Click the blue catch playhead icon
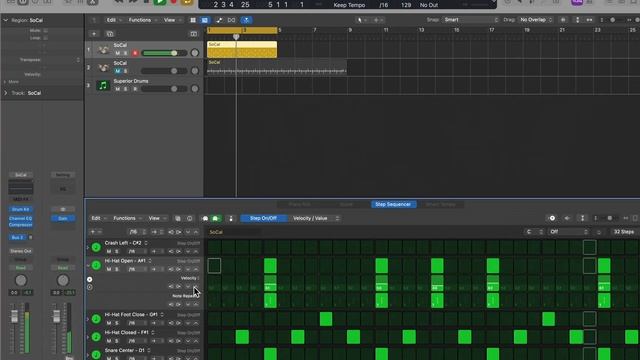This screenshot has height=360, width=640. [247, 20]
